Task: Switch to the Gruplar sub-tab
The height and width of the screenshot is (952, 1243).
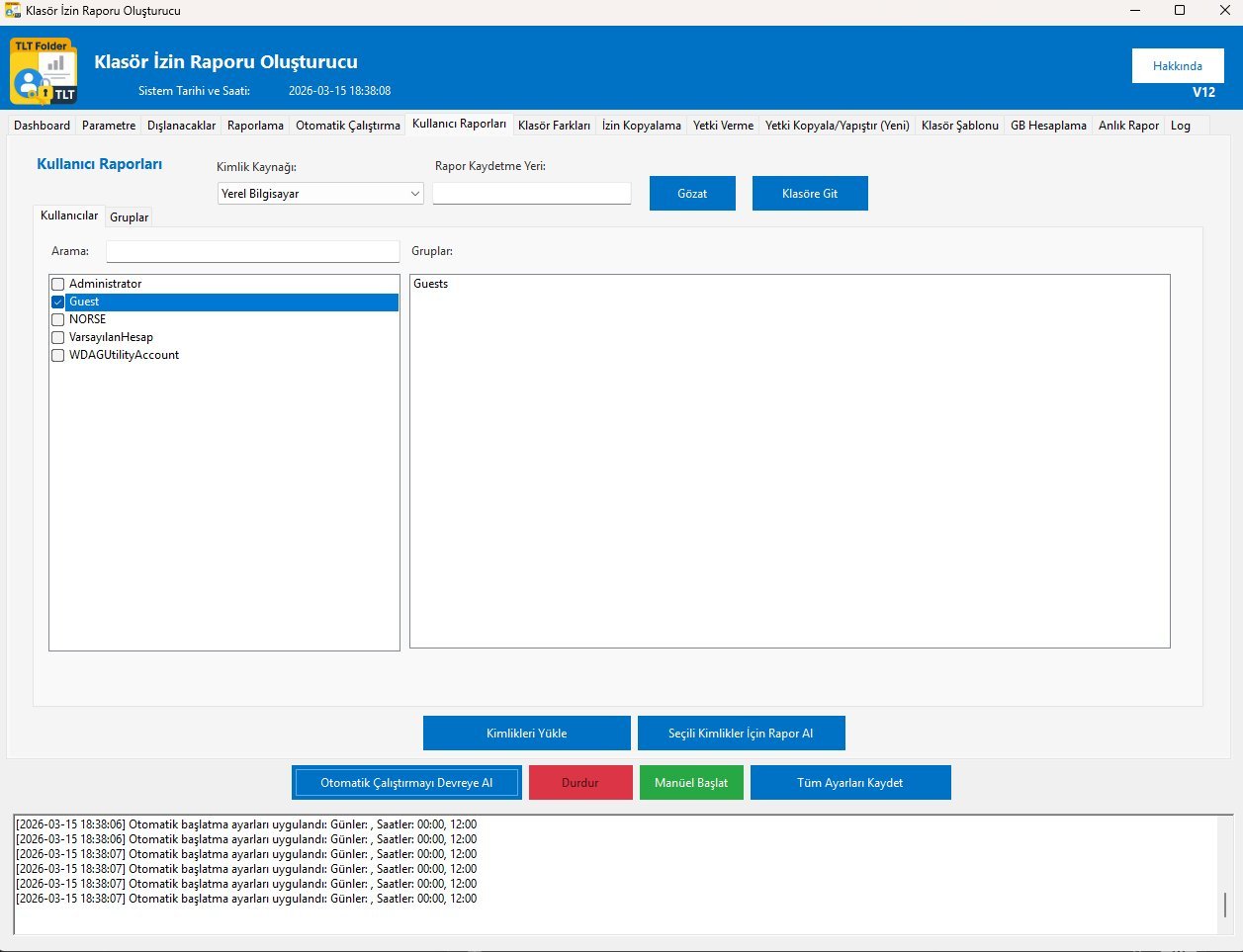Action: [129, 217]
